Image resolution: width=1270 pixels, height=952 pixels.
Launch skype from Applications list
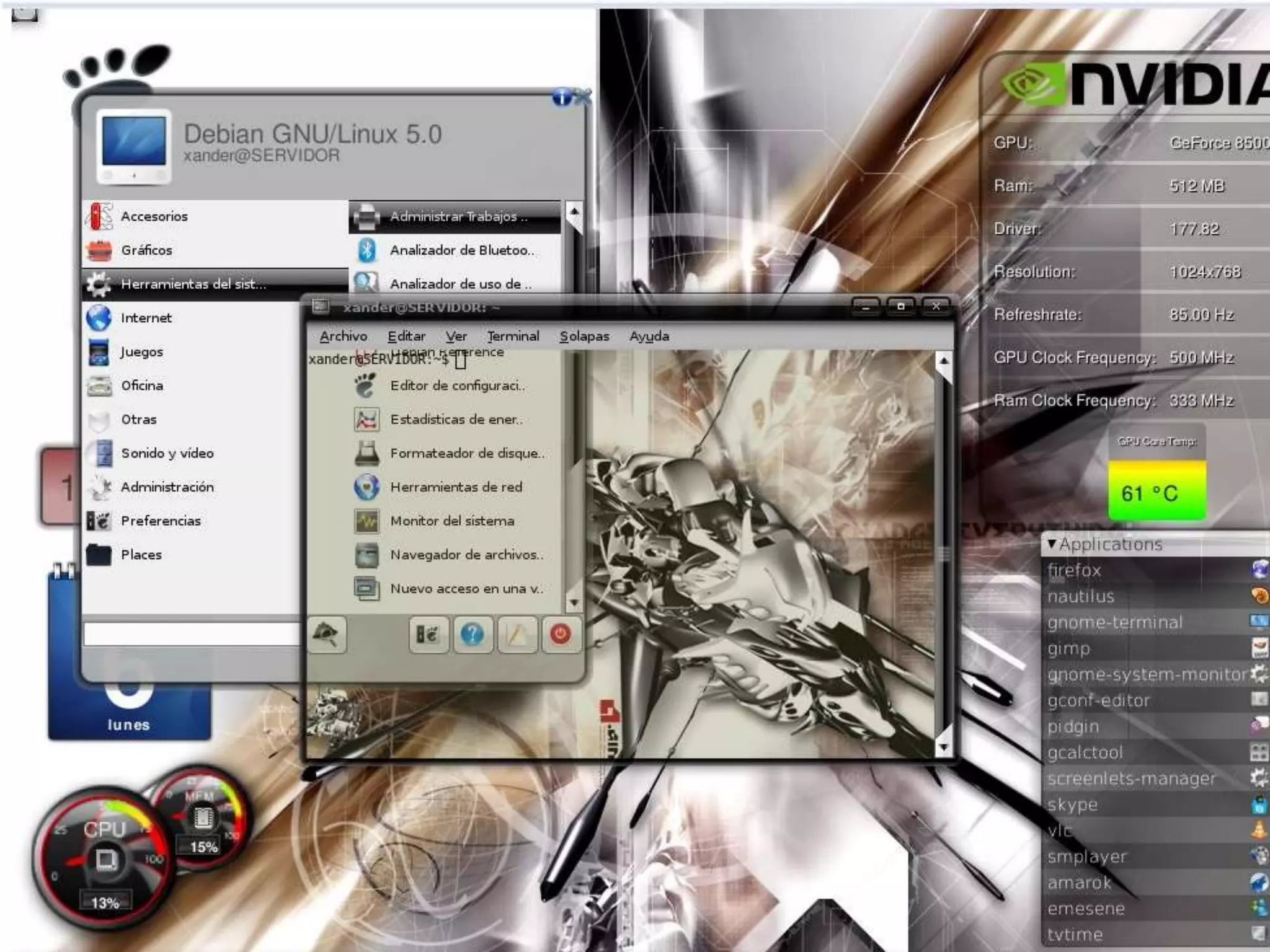(x=1157, y=804)
